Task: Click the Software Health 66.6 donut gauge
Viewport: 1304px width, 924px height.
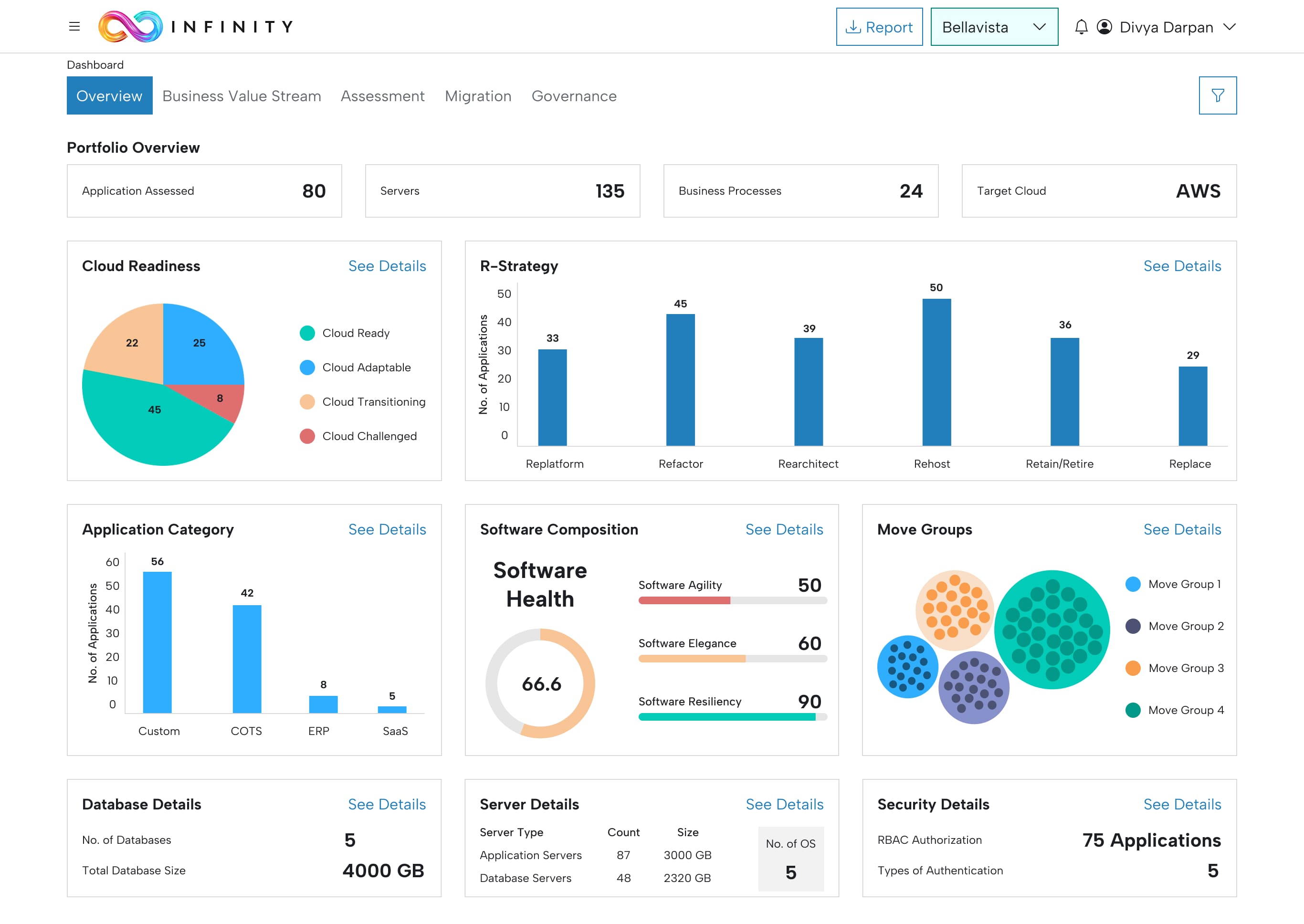Action: pyautogui.click(x=540, y=683)
